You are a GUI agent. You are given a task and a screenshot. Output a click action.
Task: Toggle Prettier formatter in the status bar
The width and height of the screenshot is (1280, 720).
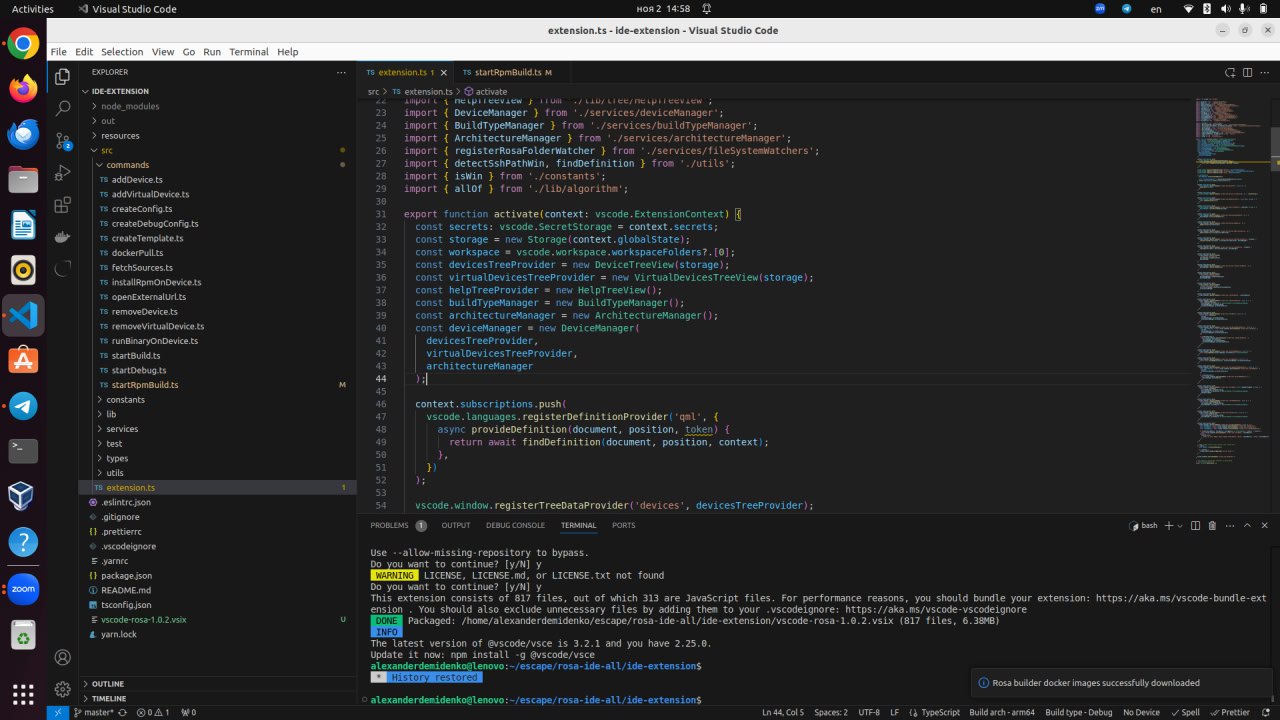[1231, 712]
